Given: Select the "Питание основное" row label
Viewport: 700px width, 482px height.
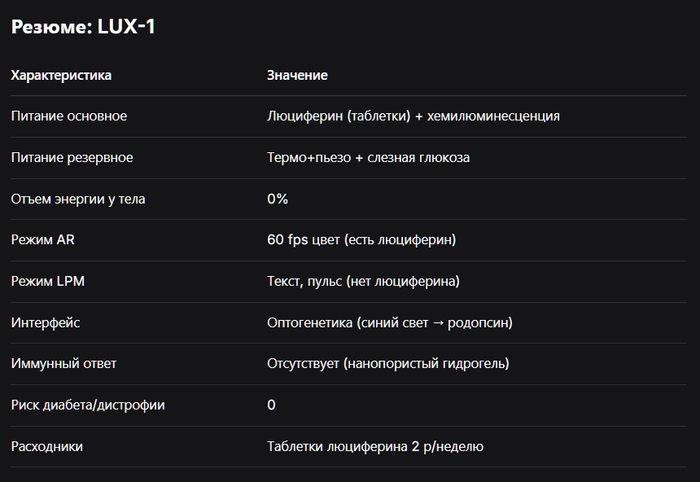Looking at the screenshot, I should [x=69, y=116].
